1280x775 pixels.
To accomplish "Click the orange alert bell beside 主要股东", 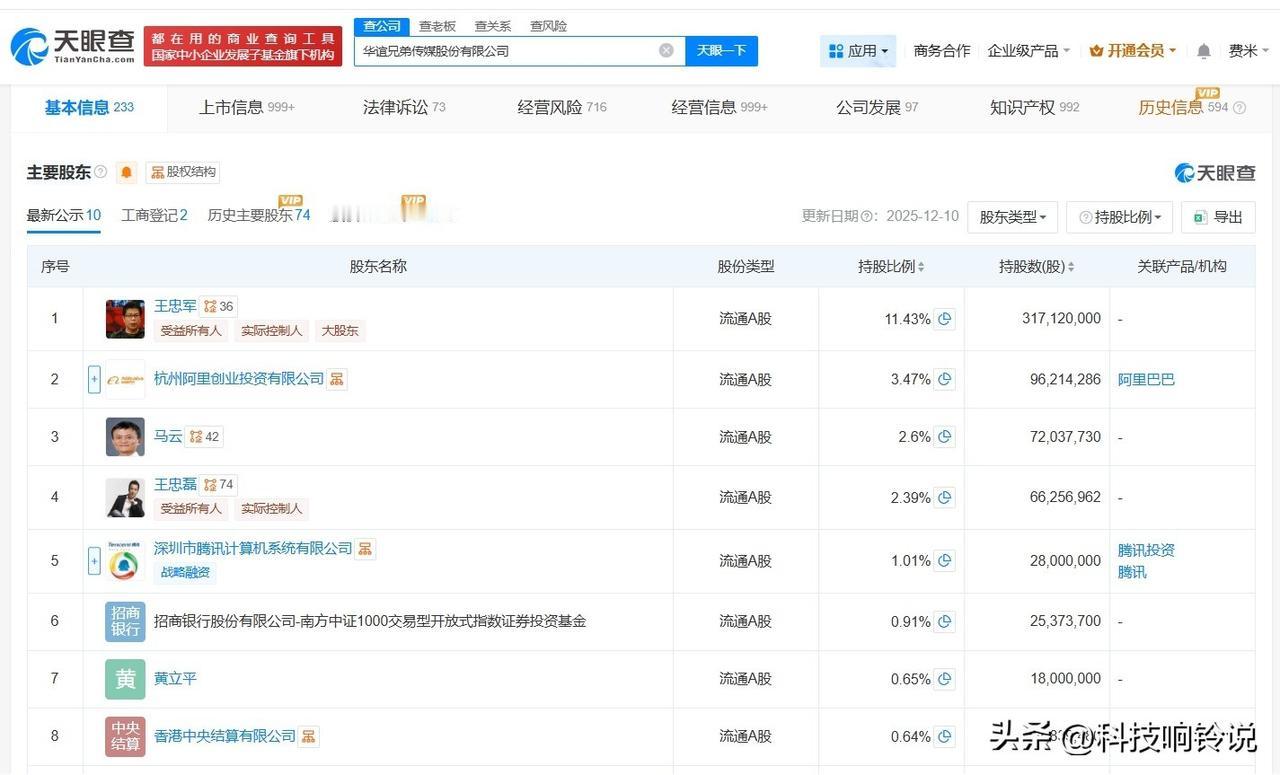I will point(126,172).
